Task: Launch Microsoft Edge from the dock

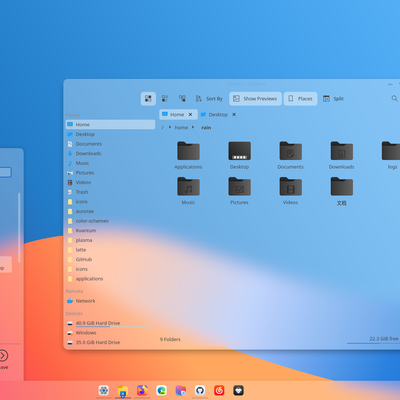Action: [161, 390]
